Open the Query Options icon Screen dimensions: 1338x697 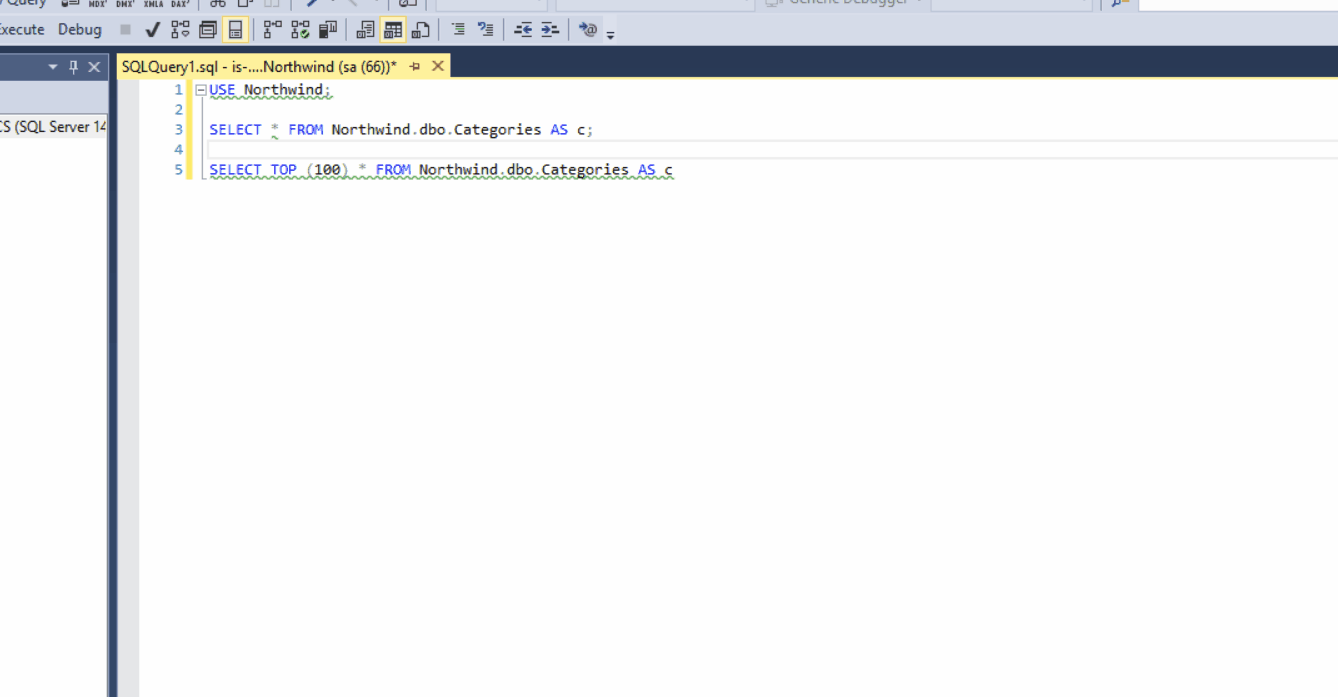point(208,30)
